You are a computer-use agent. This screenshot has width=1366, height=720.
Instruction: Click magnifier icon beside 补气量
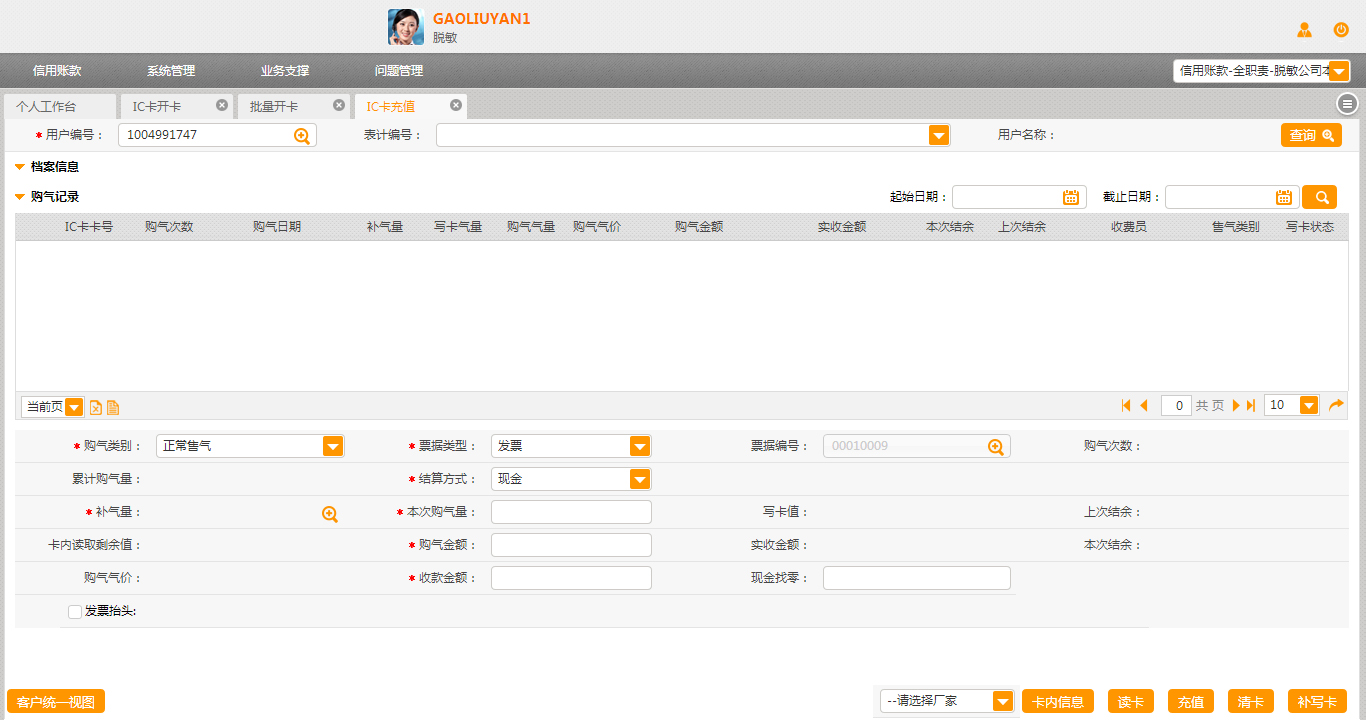(x=330, y=514)
